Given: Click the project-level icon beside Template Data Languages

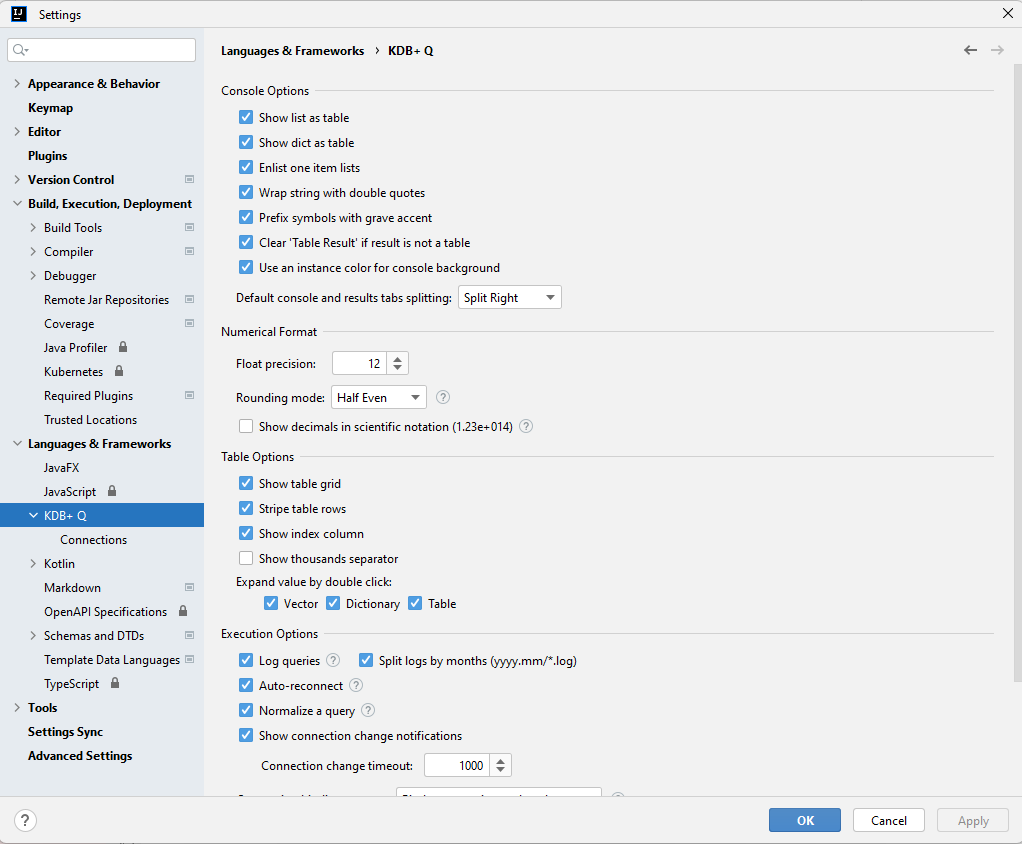Looking at the screenshot, I should click(x=190, y=660).
